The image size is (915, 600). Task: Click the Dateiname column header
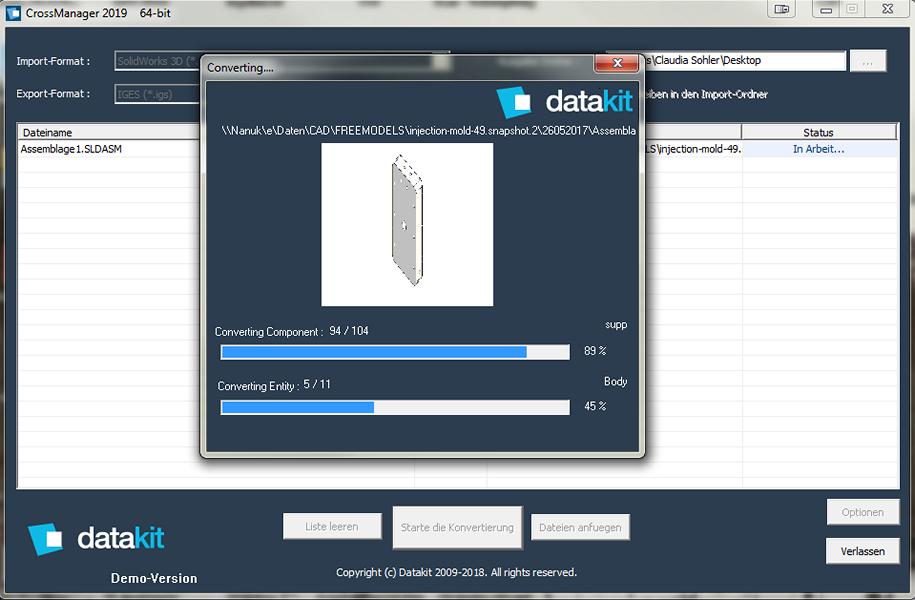[109, 132]
